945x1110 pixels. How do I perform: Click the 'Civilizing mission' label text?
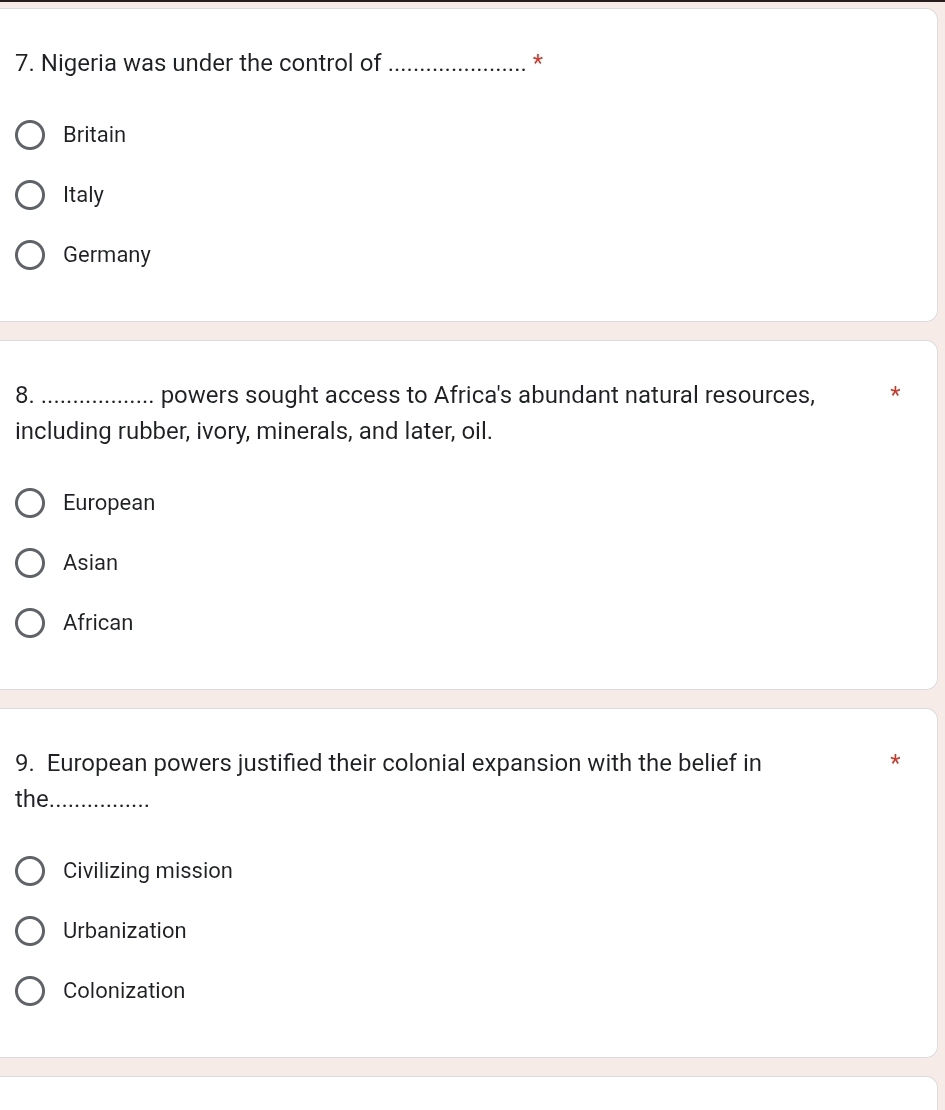(x=148, y=871)
